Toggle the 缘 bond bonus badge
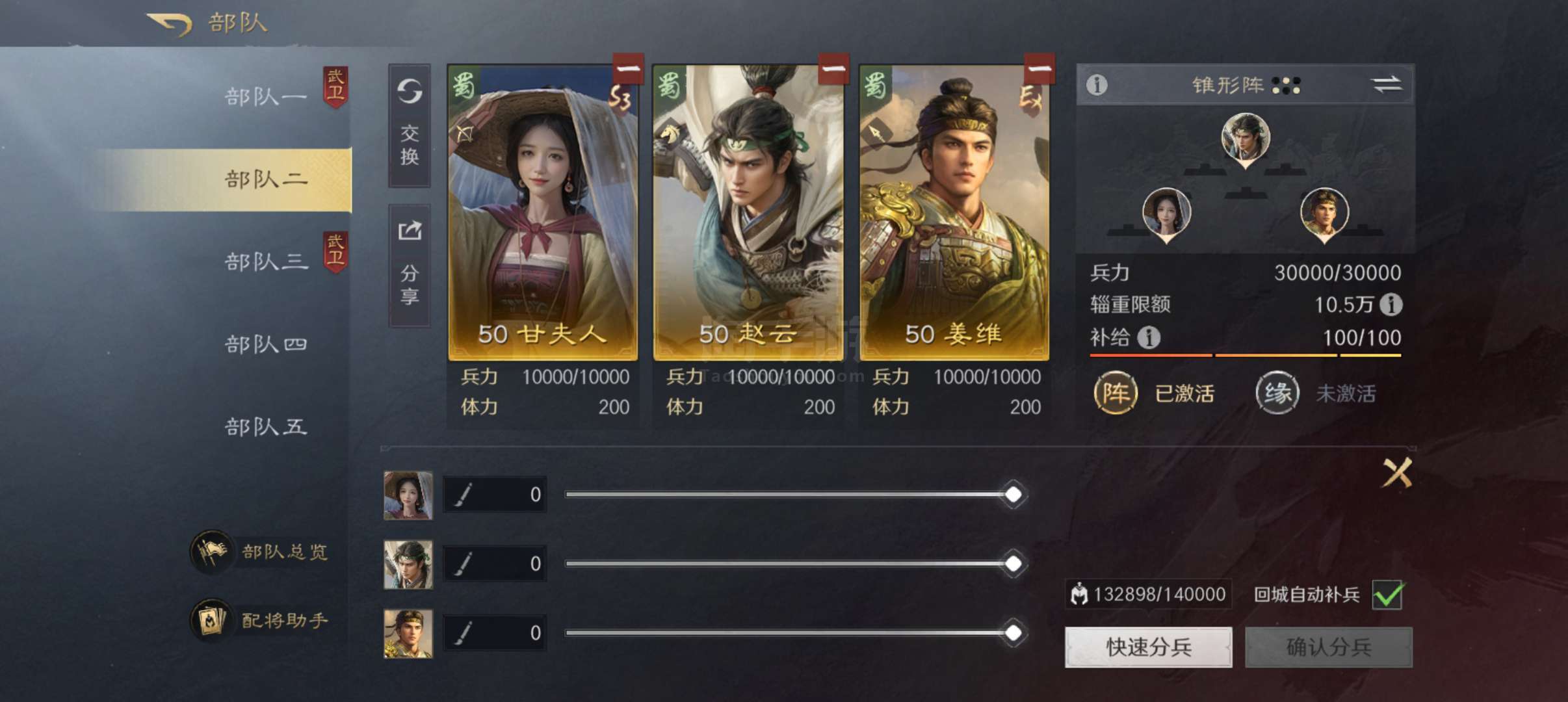This screenshot has width=1568, height=702. coord(1277,393)
